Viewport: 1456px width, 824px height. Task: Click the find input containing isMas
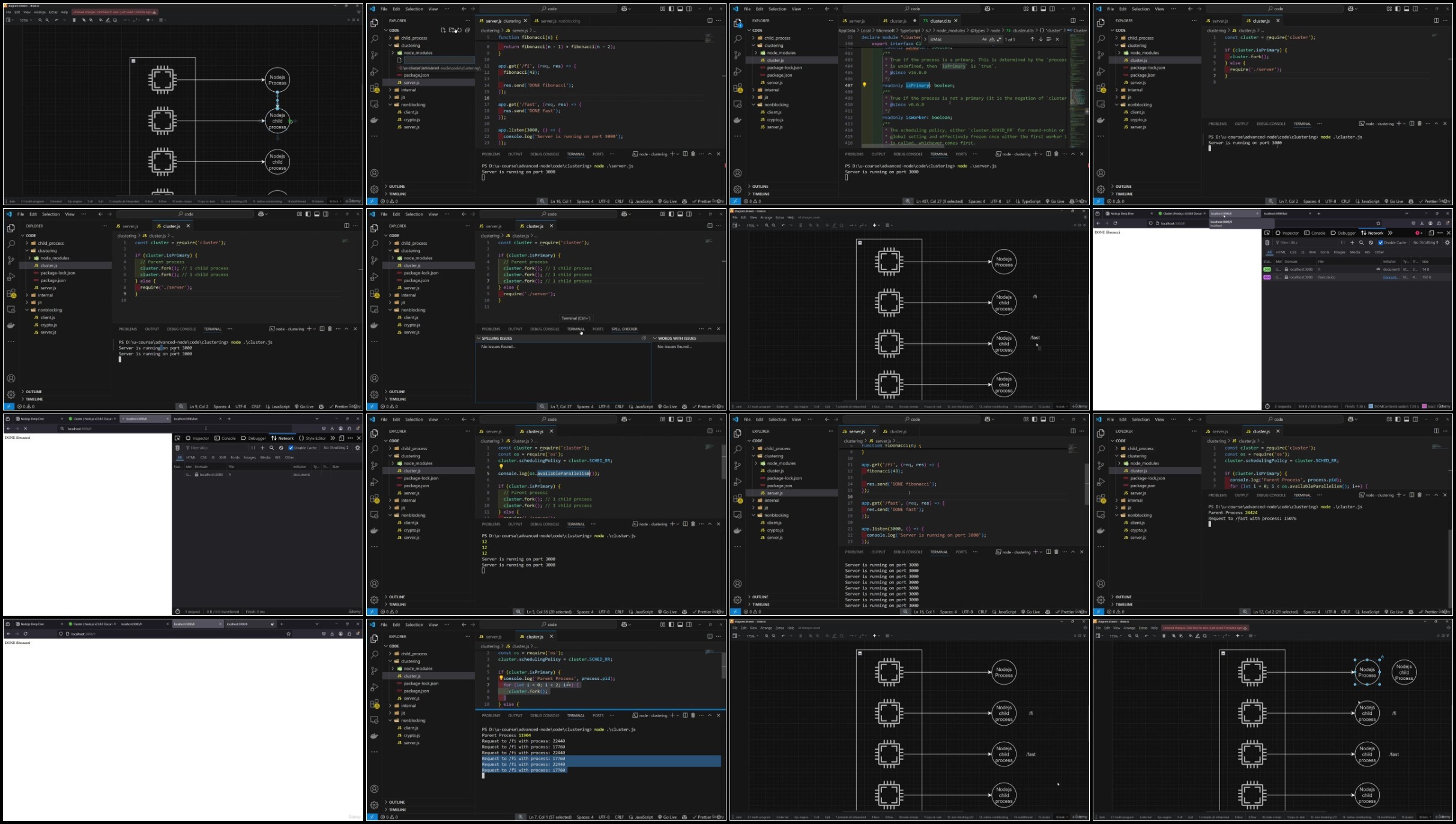pos(953,40)
